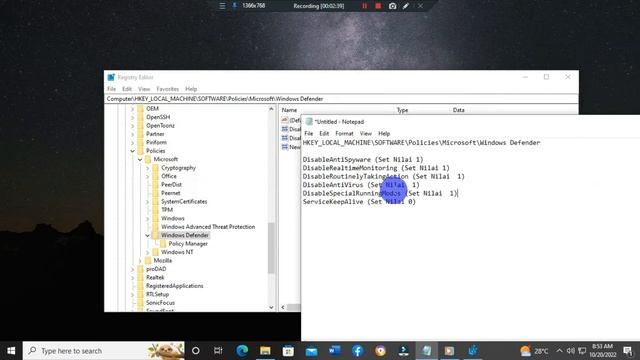Open Task View from the taskbar
This screenshot has height=360, width=640.
click(x=218, y=351)
